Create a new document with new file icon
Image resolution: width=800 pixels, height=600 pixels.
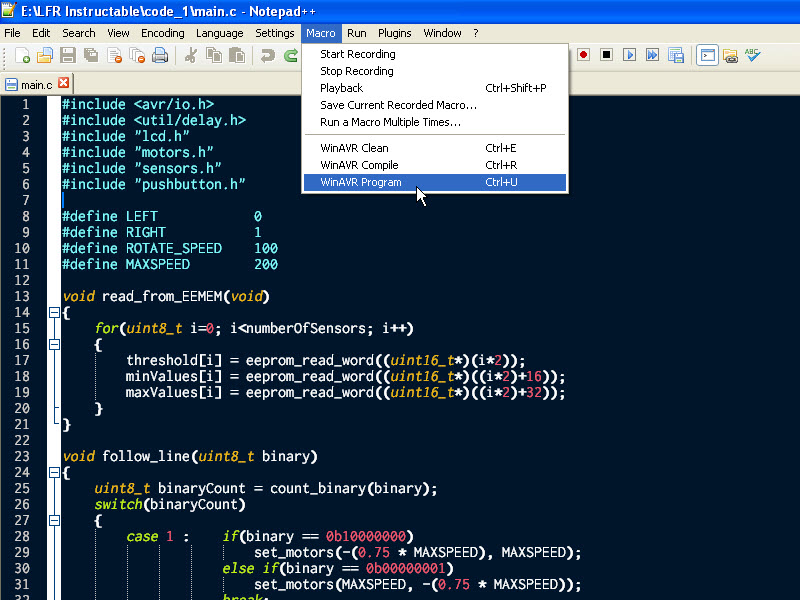click(21, 55)
